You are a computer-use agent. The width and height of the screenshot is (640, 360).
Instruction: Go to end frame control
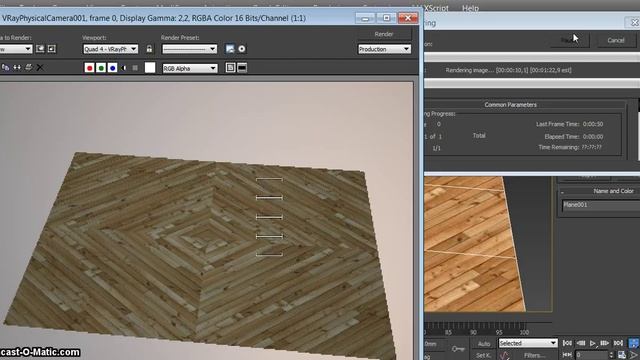pyautogui.click(x=618, y=343)
